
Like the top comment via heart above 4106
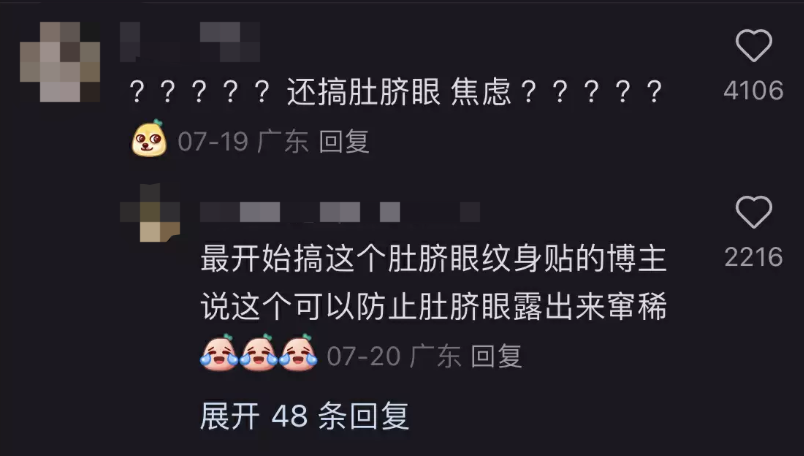[x=754, y=46]
